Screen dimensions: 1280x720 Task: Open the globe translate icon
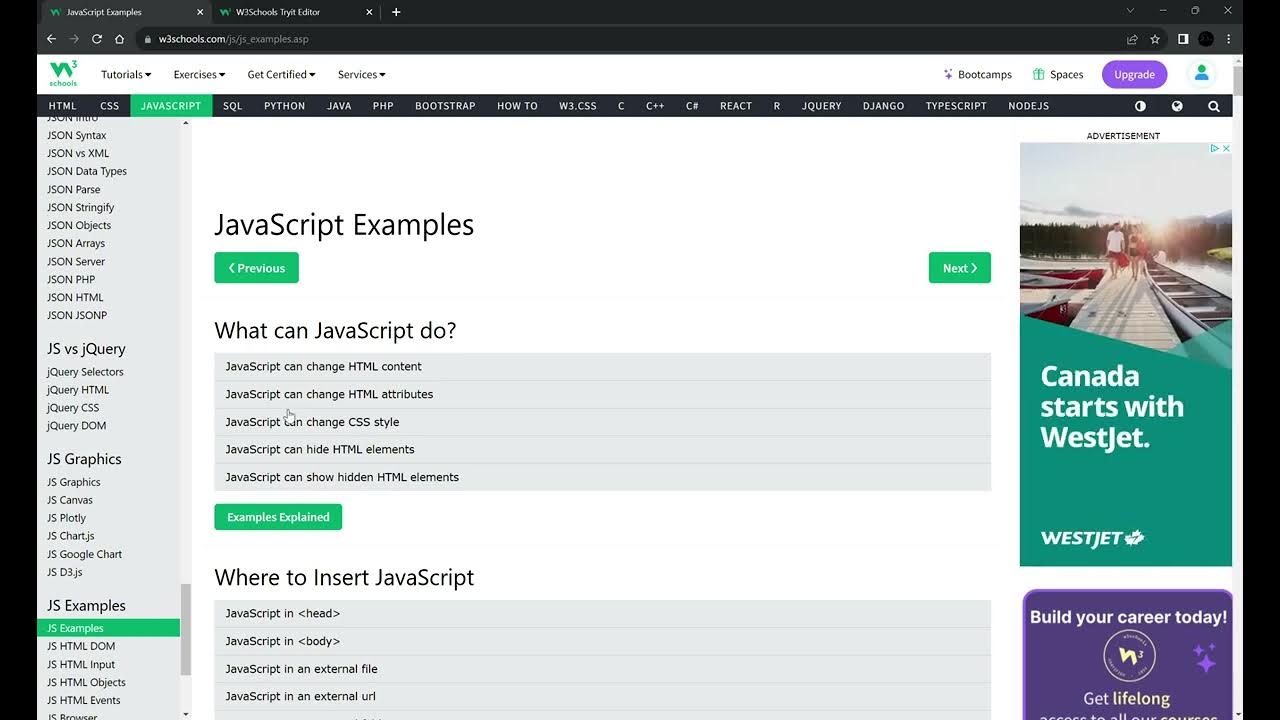1177,106
